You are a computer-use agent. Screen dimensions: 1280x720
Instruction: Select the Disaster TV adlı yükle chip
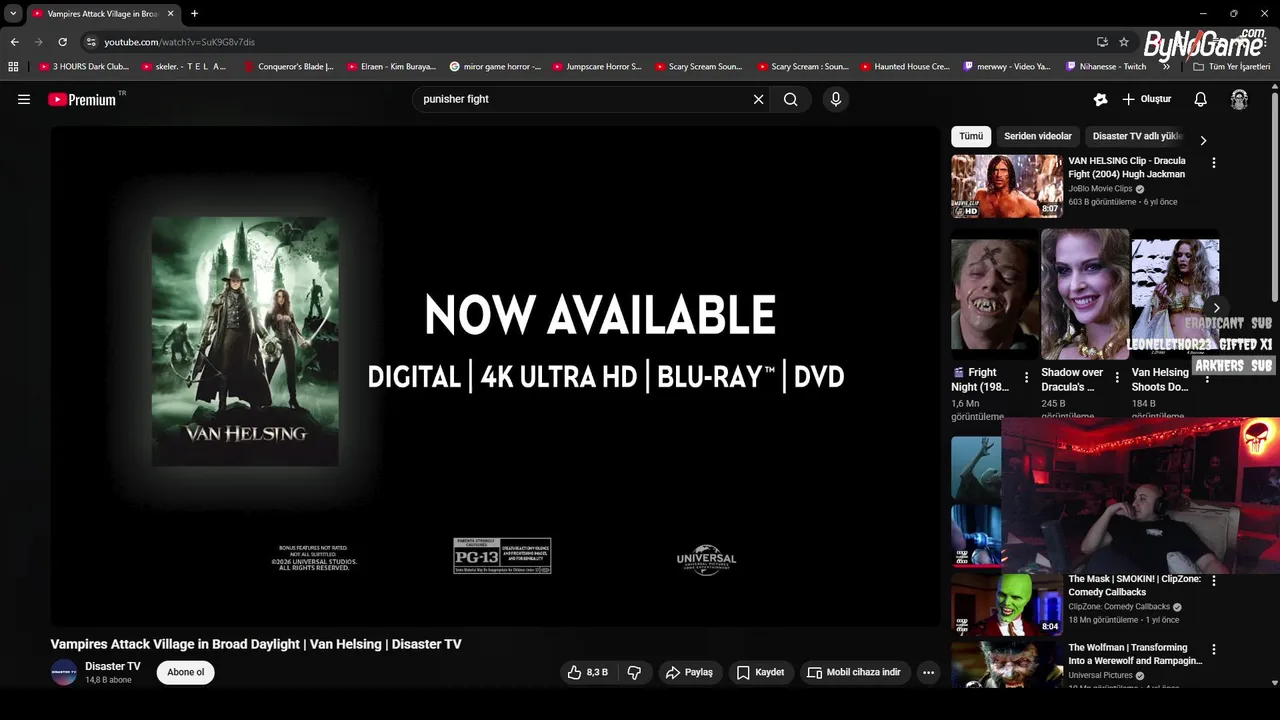point(1137,136)
